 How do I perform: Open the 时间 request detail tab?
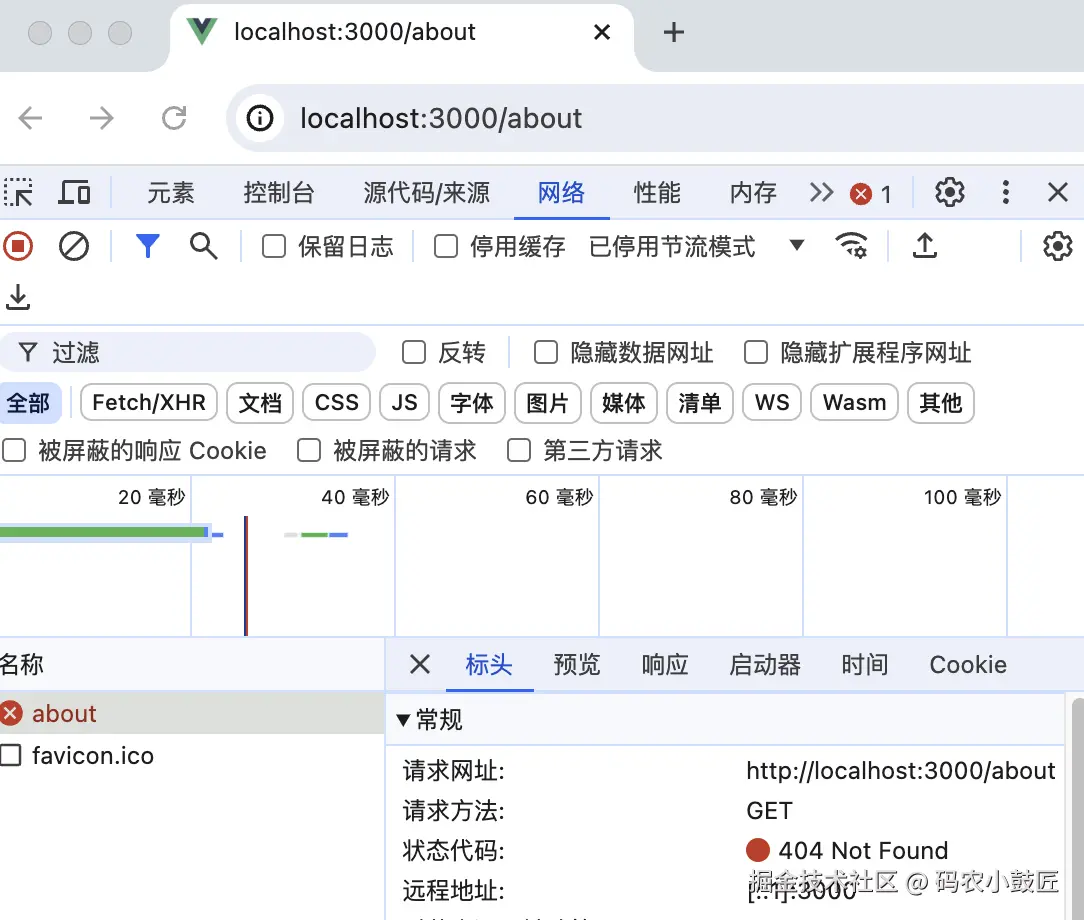pyautogui.click(x=865, y=664)
